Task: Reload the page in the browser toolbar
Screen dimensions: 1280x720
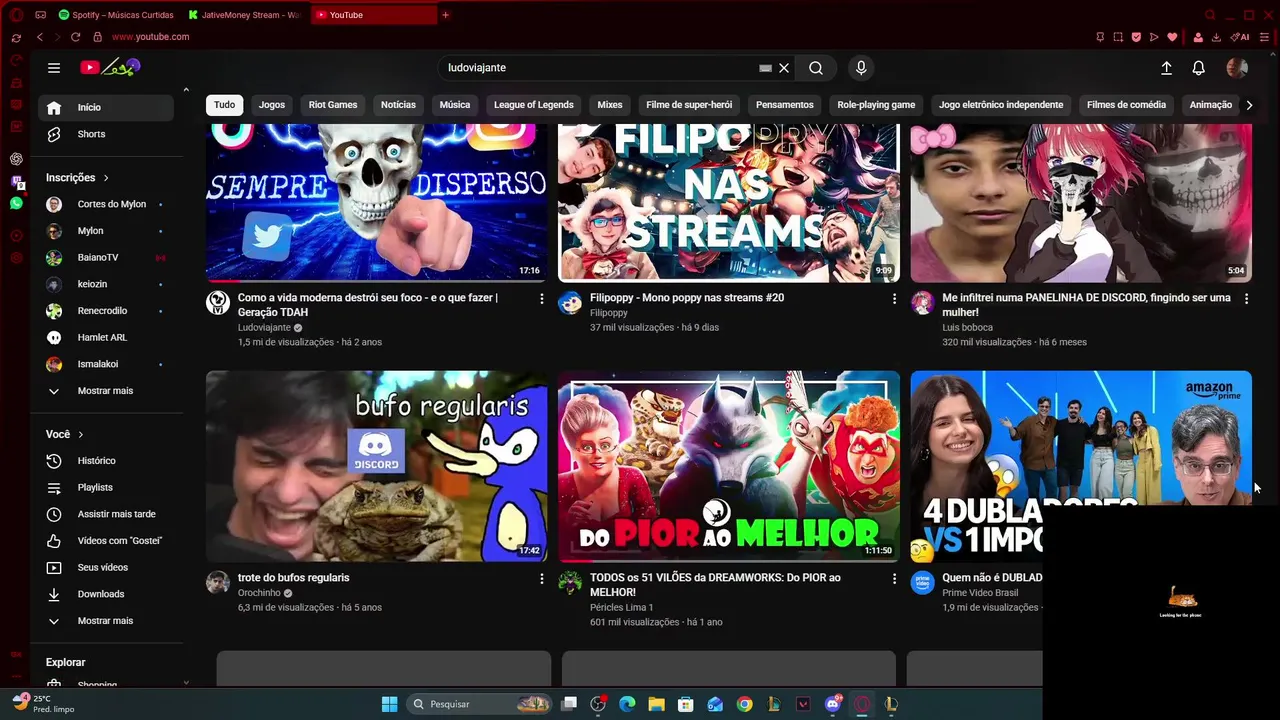Action: click(75, 37)
